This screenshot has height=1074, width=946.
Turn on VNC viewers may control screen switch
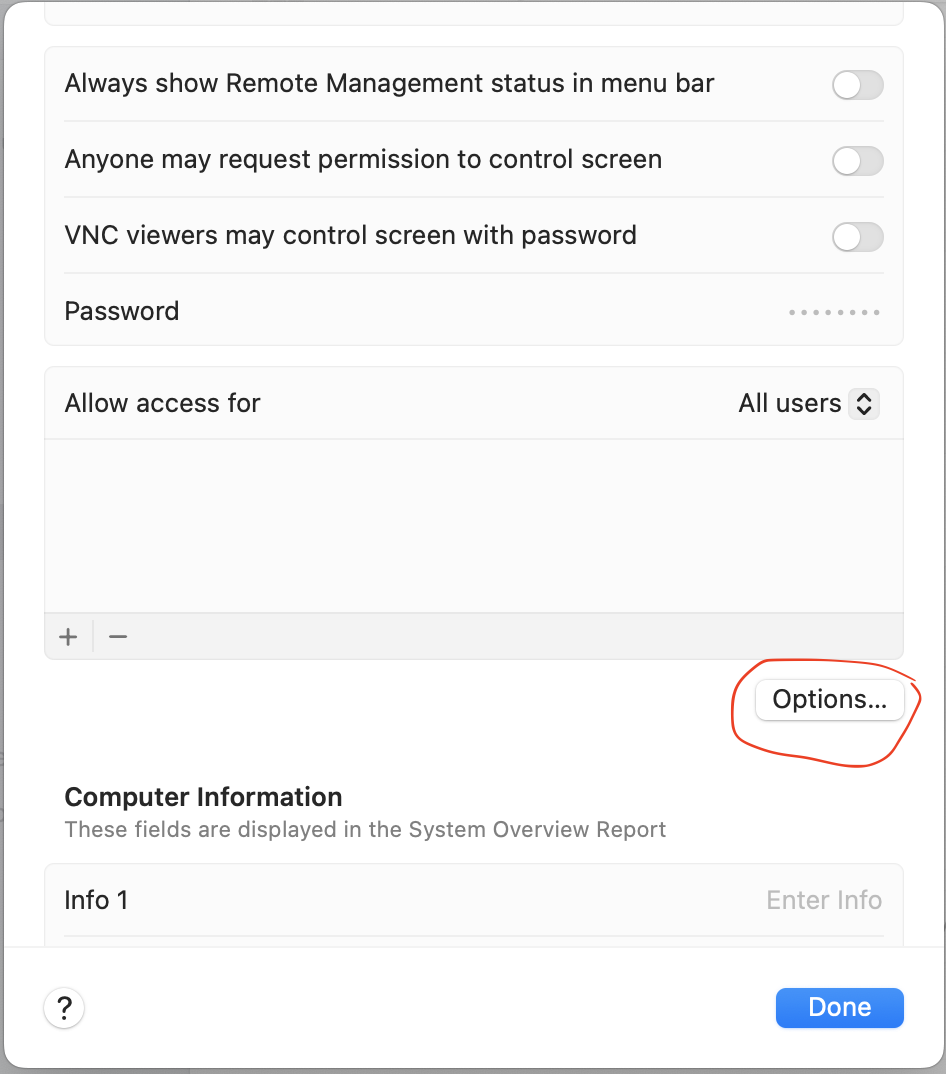(x=857, y=237)
